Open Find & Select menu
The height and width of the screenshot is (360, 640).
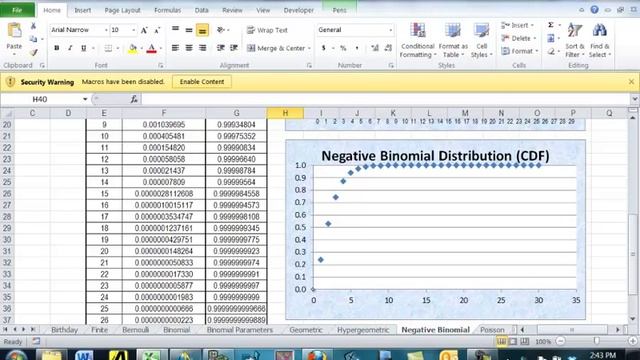click(x=600, y=40)
